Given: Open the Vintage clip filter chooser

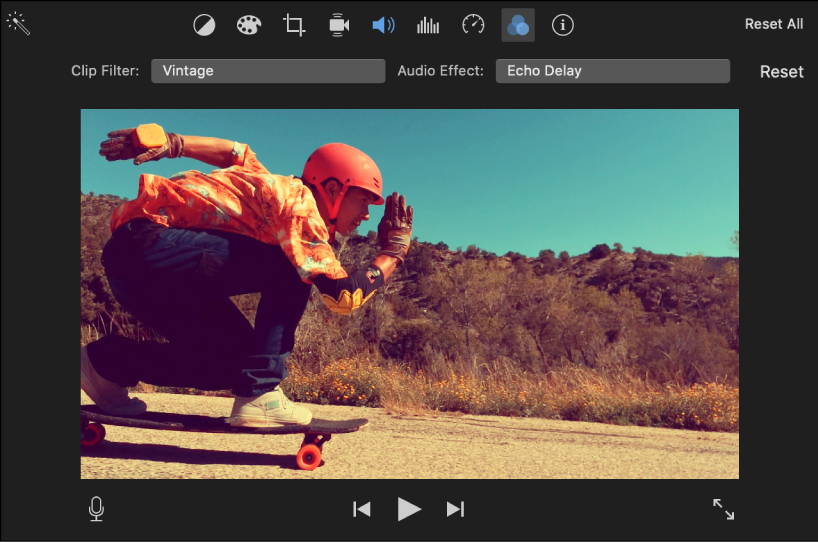Looking at the screenshot, I should tap(268, 71).
